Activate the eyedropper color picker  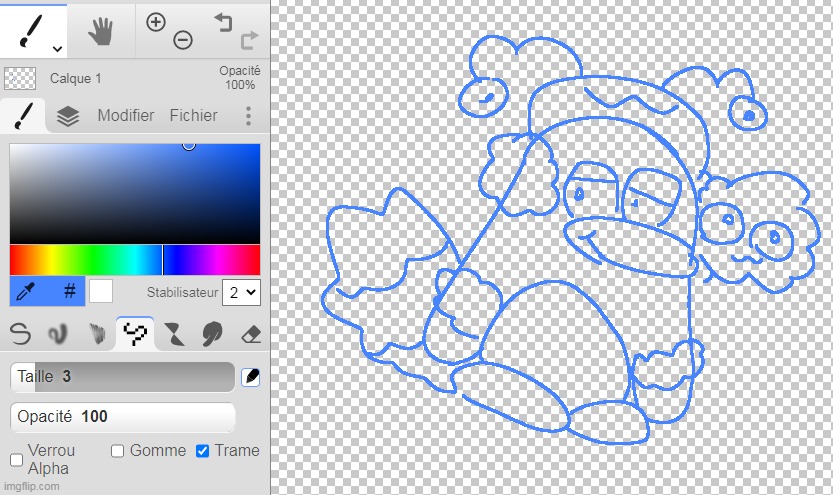pos(26,291)
